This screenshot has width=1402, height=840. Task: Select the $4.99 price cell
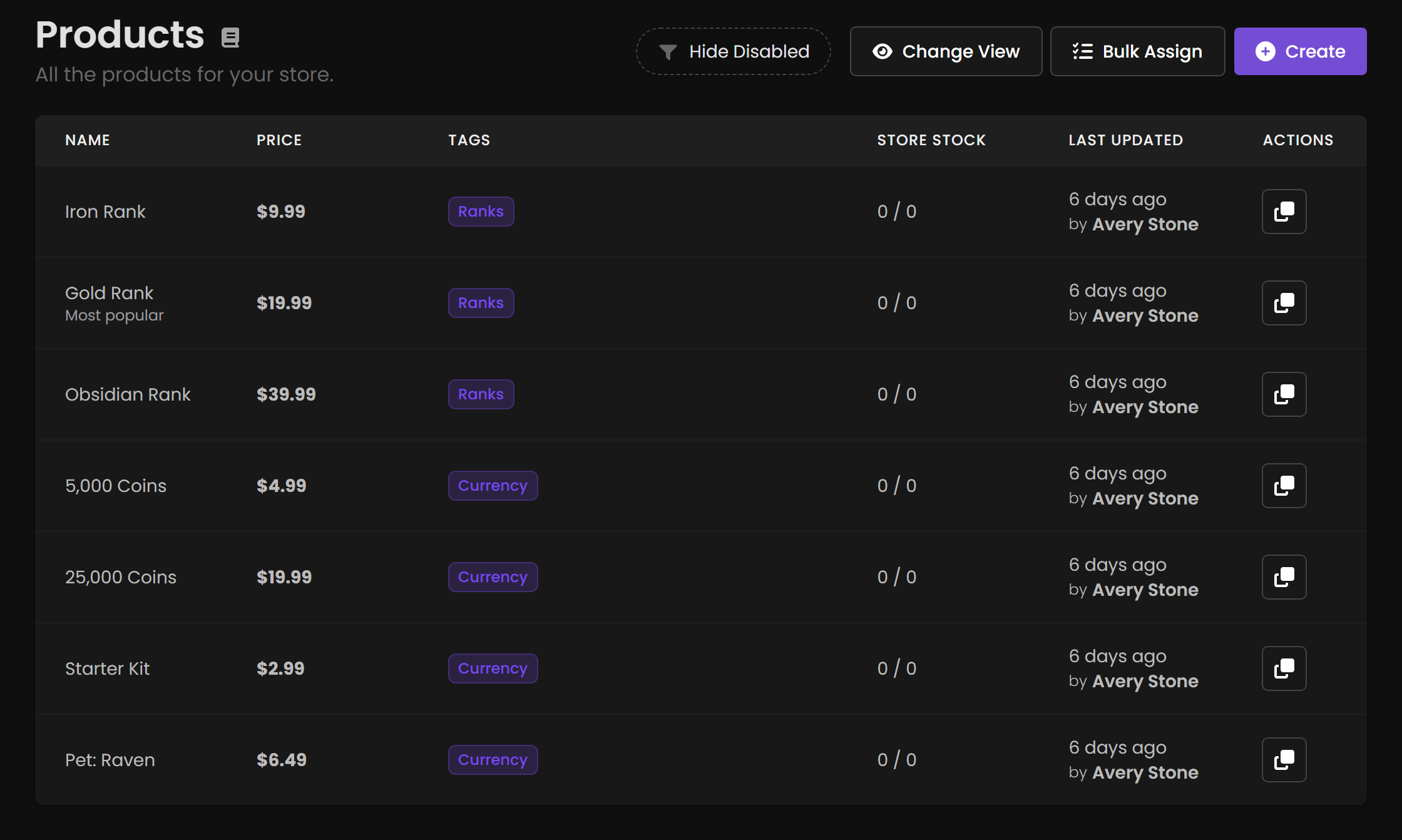click(x=281, y=486)
